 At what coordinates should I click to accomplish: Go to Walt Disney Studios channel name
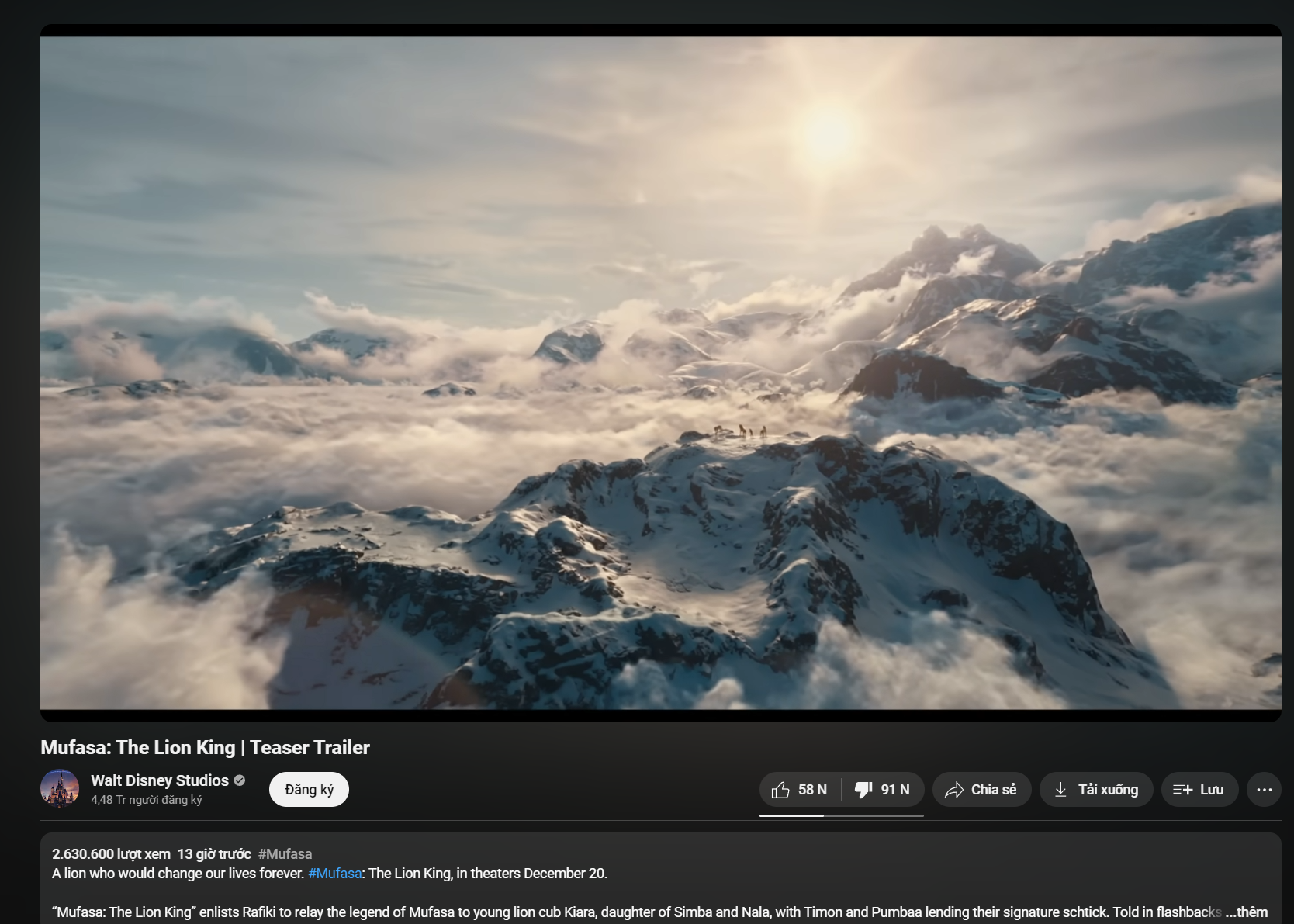(x=160, y=780)
